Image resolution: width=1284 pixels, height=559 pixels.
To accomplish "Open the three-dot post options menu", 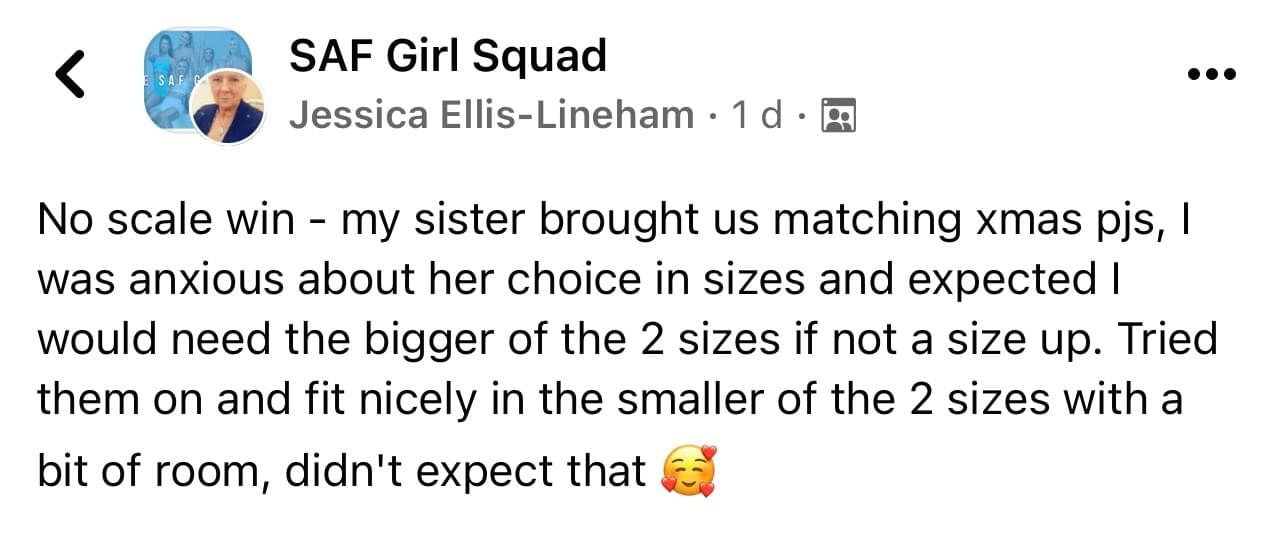I will pyautogui.click(x=1212, y=74).
